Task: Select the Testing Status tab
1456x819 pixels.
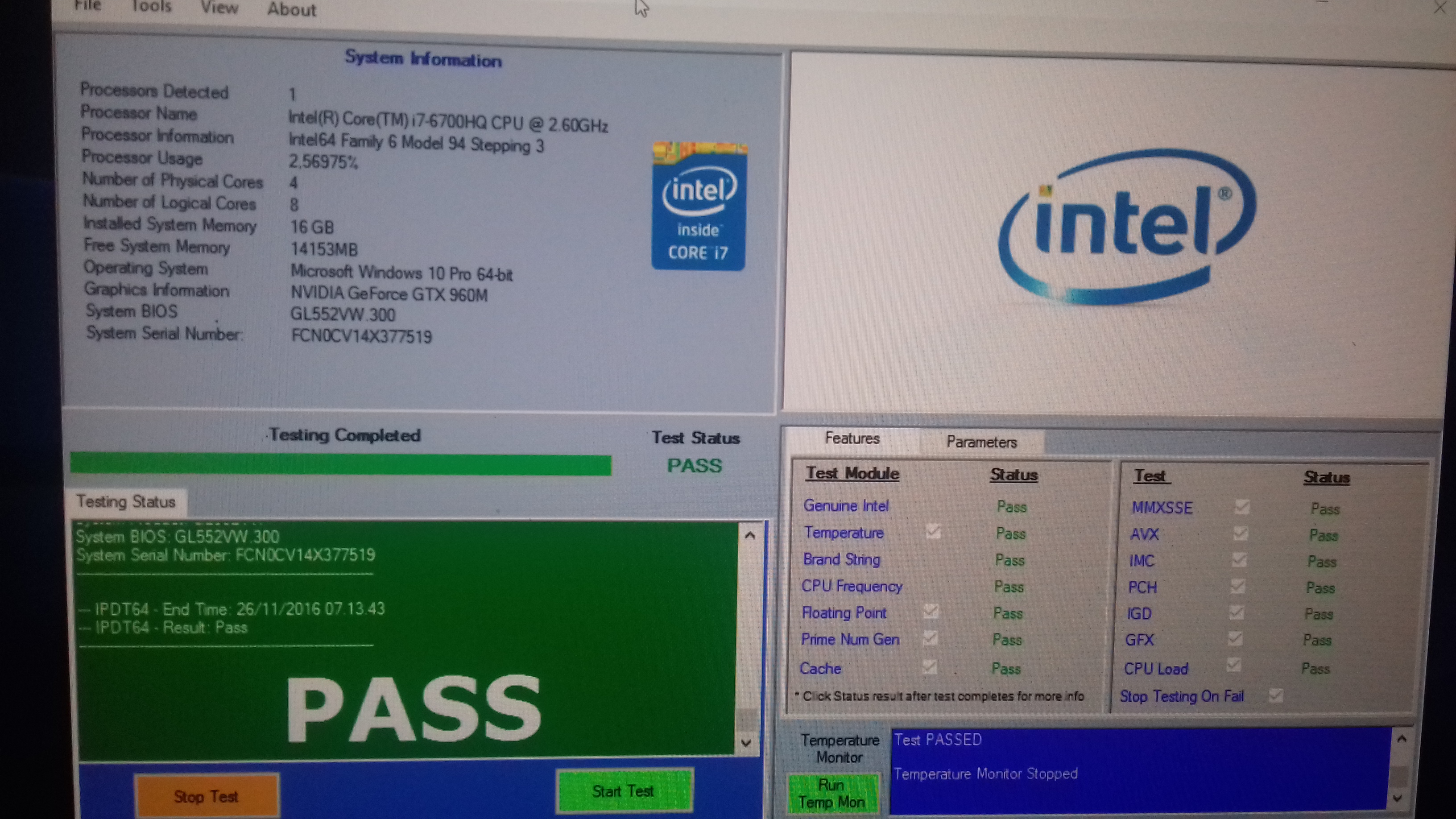Action: (126, 502)
